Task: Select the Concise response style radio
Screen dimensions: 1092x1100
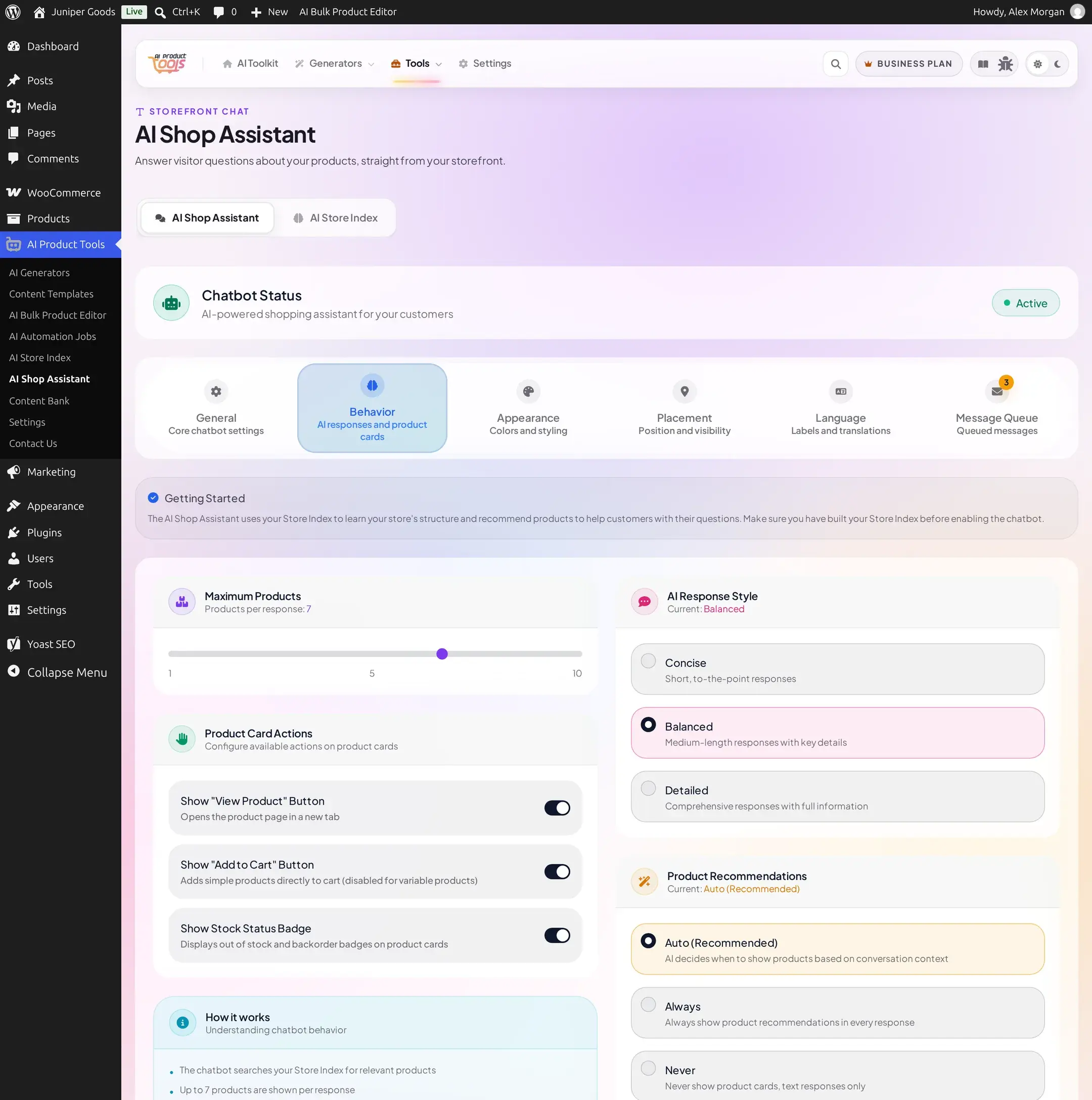Action: click(648, 661)
